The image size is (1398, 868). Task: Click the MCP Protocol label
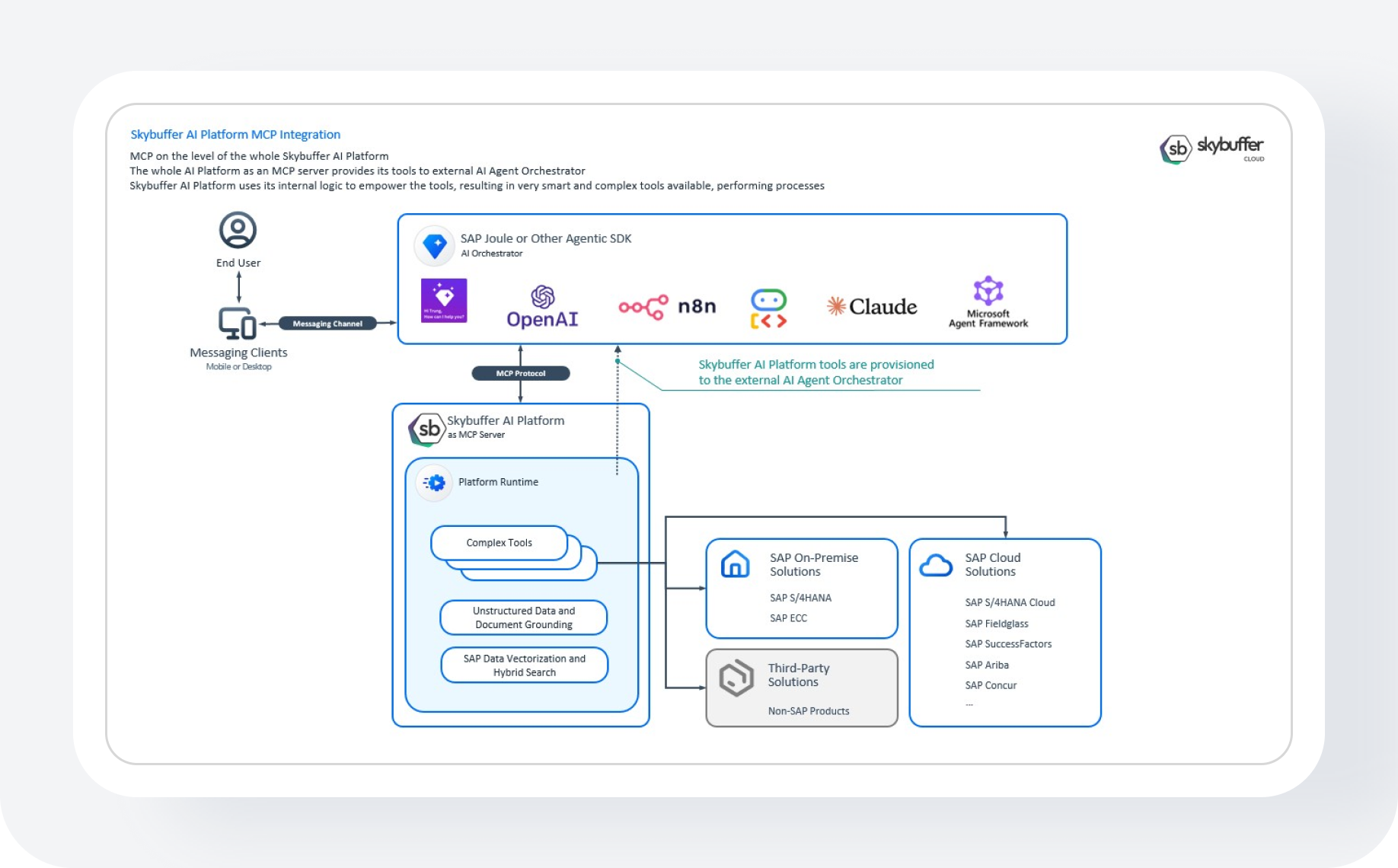tap(521, 373)
